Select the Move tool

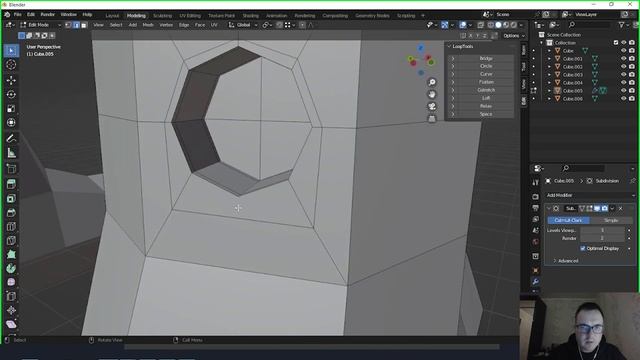click(11, 80)
